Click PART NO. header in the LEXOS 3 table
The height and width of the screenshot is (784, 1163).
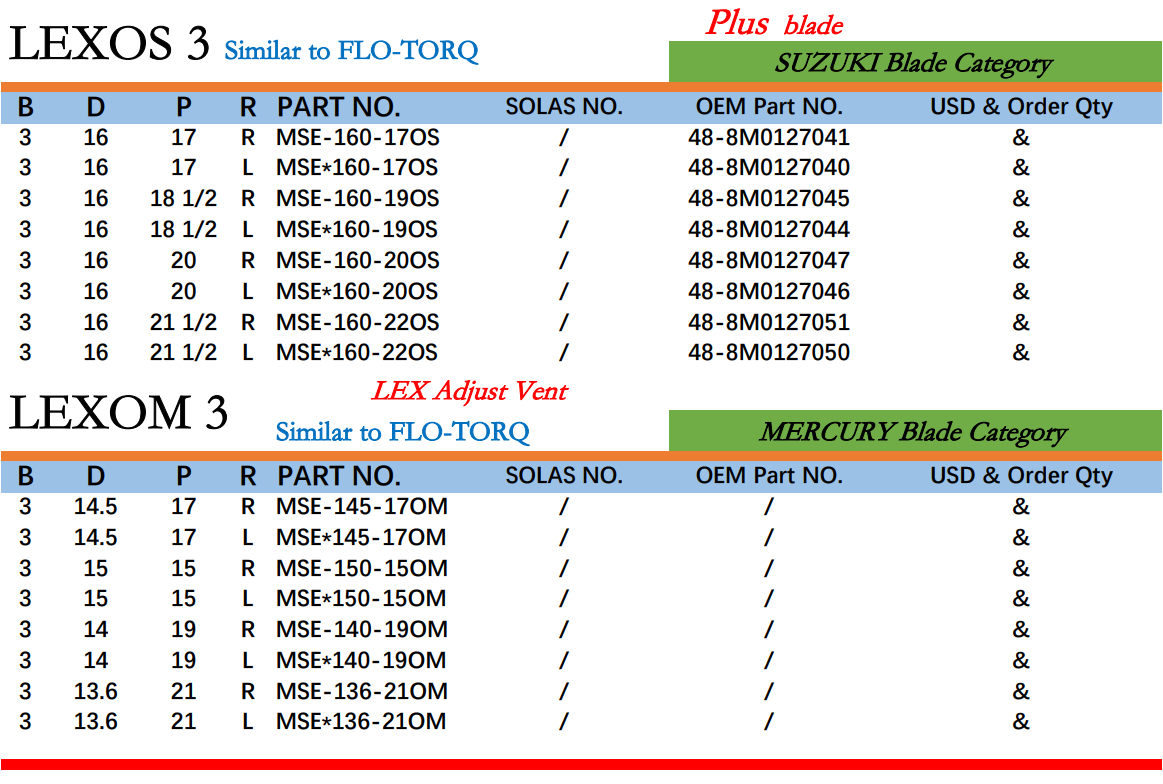tap(338, 107)
